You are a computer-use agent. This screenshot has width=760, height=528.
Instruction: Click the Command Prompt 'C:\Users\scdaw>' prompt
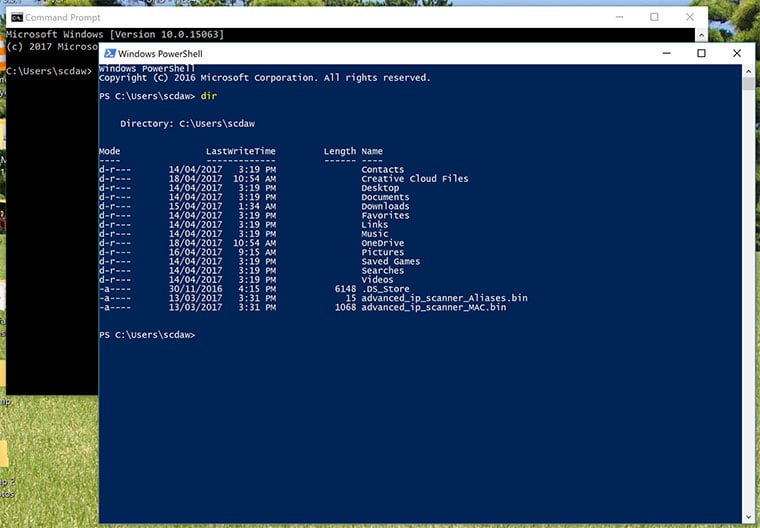pos(49,72)
